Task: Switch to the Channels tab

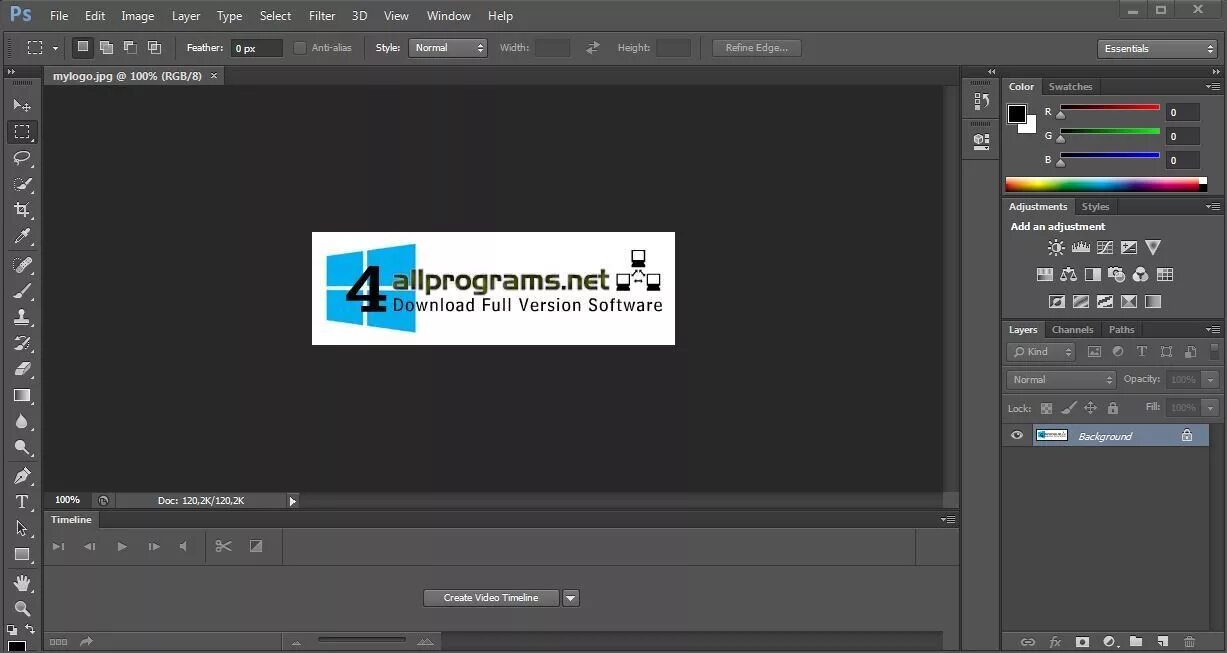Action: coord(1072,329)
